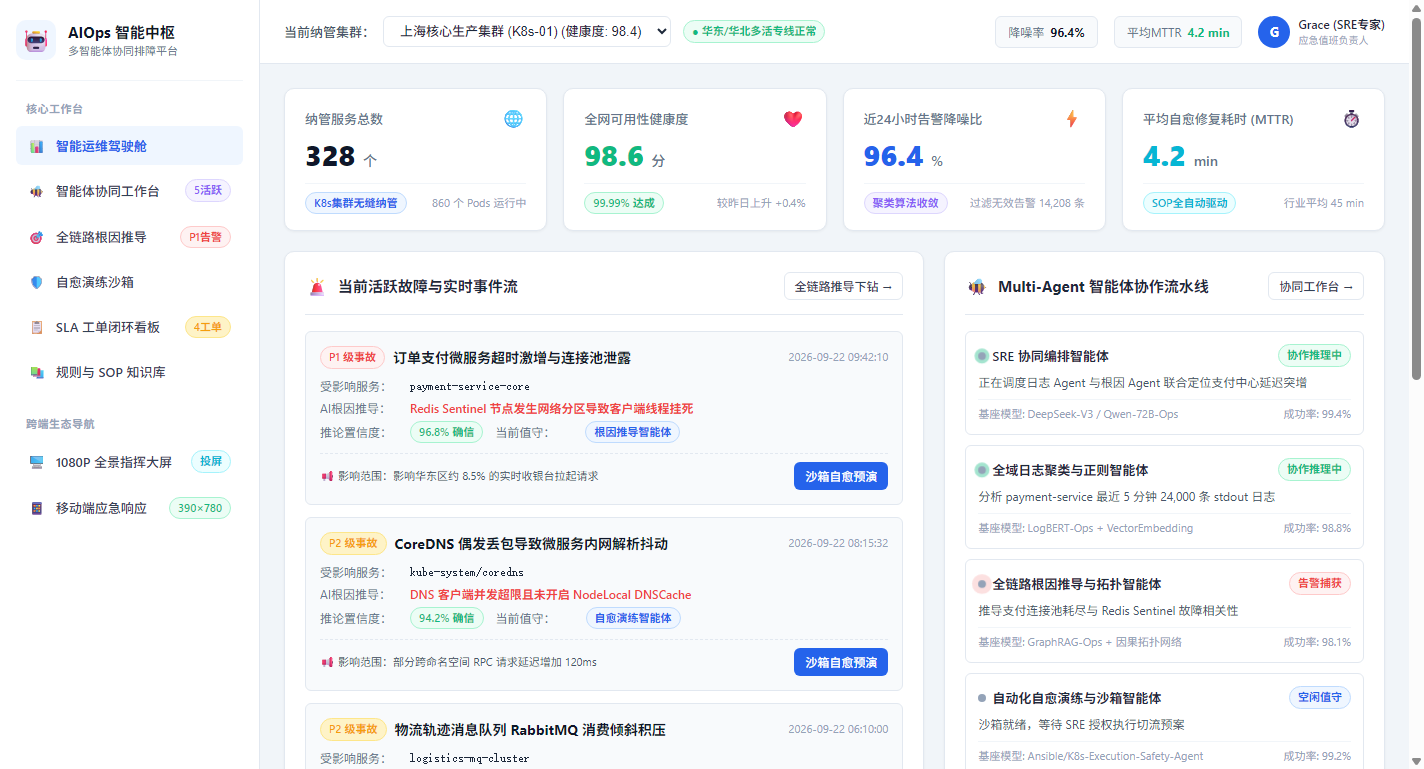Viewport: 1424px width, 769px height.
Task: Click the lightning icon on 告警降噪比 card
Action: [1072, 119]
